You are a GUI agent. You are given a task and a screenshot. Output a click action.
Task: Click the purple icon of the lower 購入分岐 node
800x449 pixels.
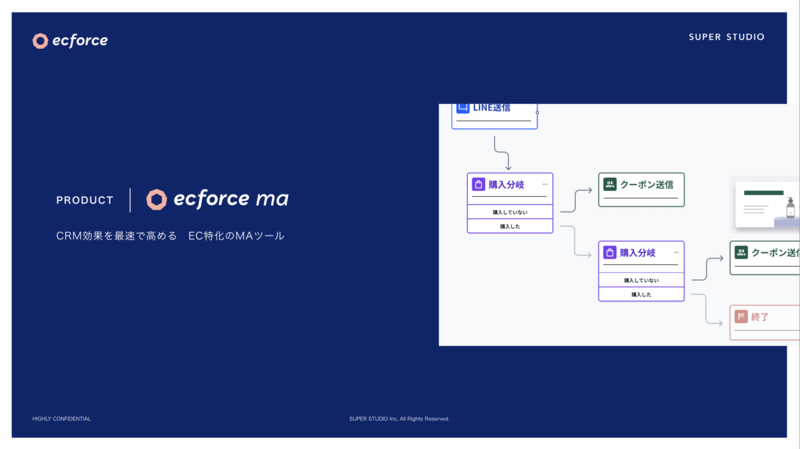pos(610,253)
